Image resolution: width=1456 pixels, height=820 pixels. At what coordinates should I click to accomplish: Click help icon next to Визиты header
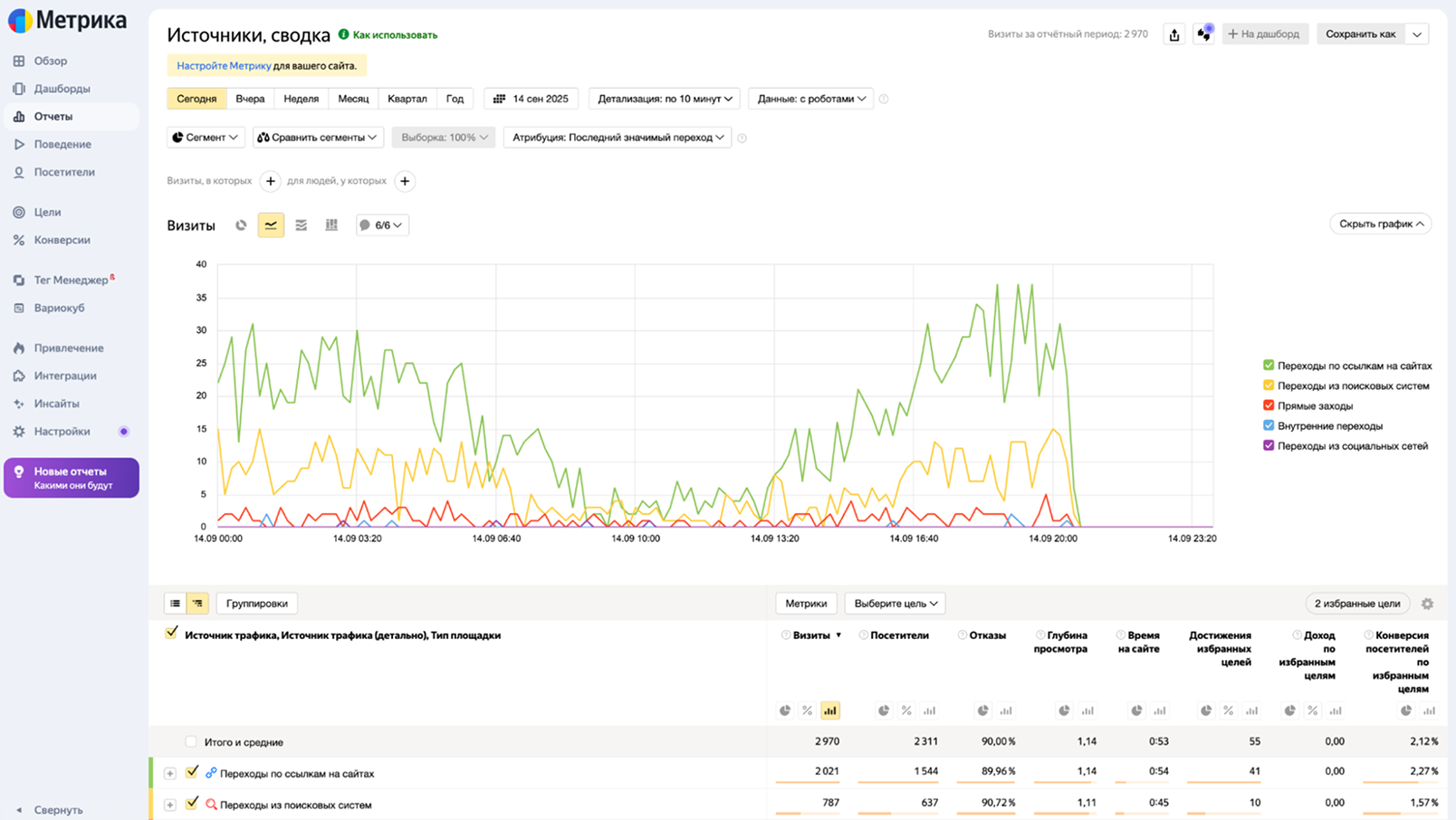pos(786,635)
